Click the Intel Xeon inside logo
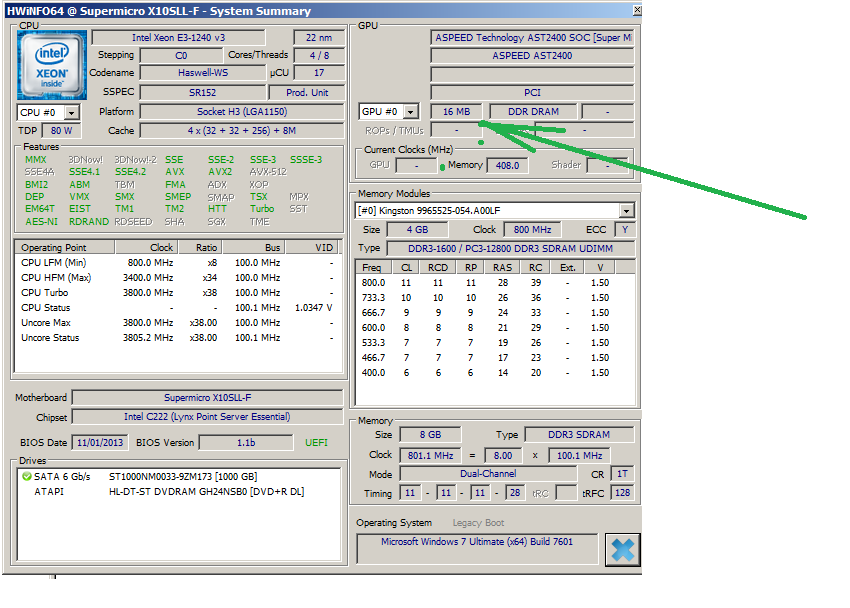This screenshot has width=850, height=608. coord(51,65)
